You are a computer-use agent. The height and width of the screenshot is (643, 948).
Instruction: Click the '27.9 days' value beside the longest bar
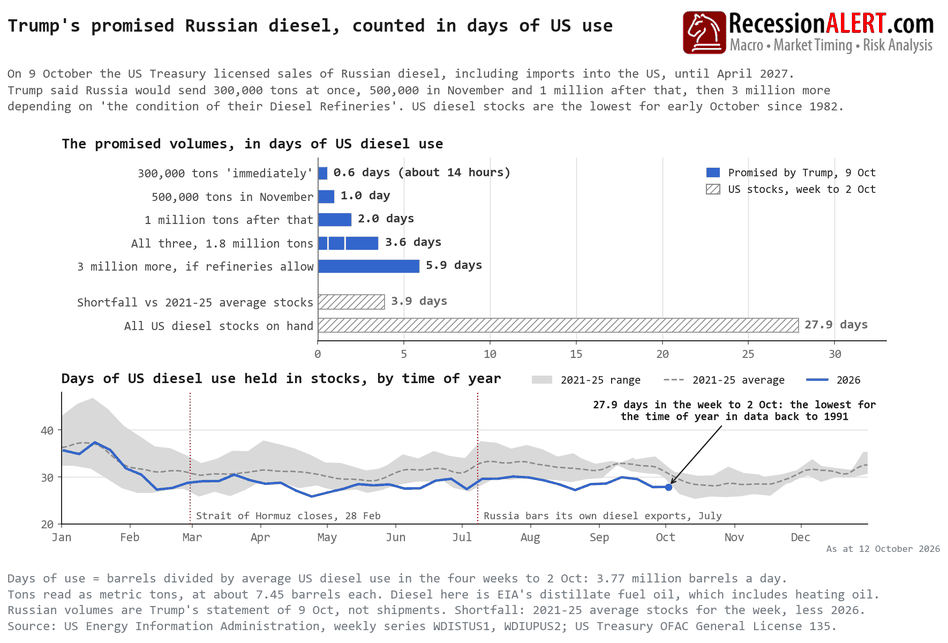[836, 325]
